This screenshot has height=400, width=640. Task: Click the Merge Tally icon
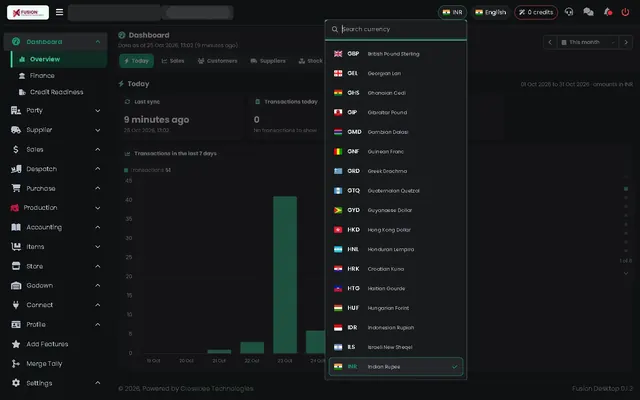point(16,363)
